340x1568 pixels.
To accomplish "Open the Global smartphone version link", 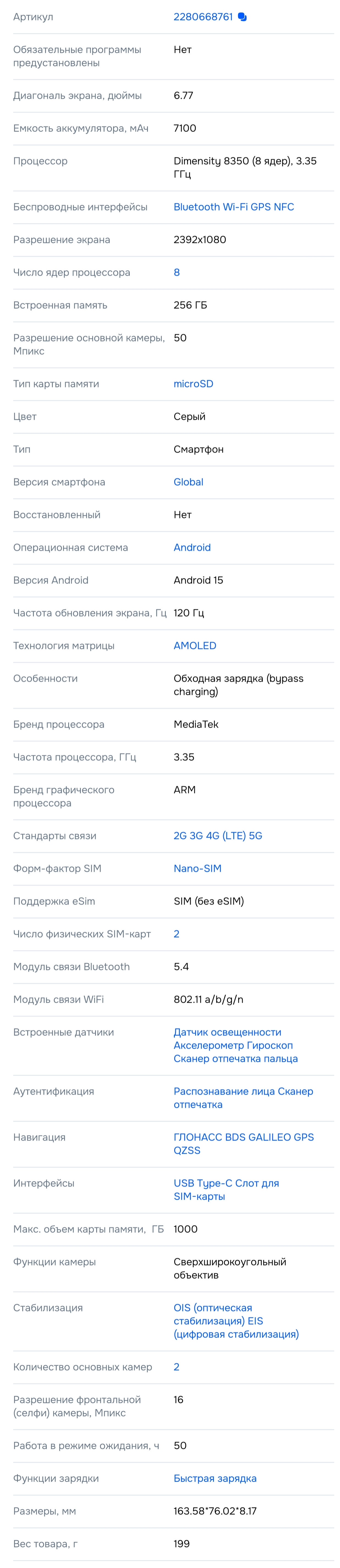I will 188,482.
